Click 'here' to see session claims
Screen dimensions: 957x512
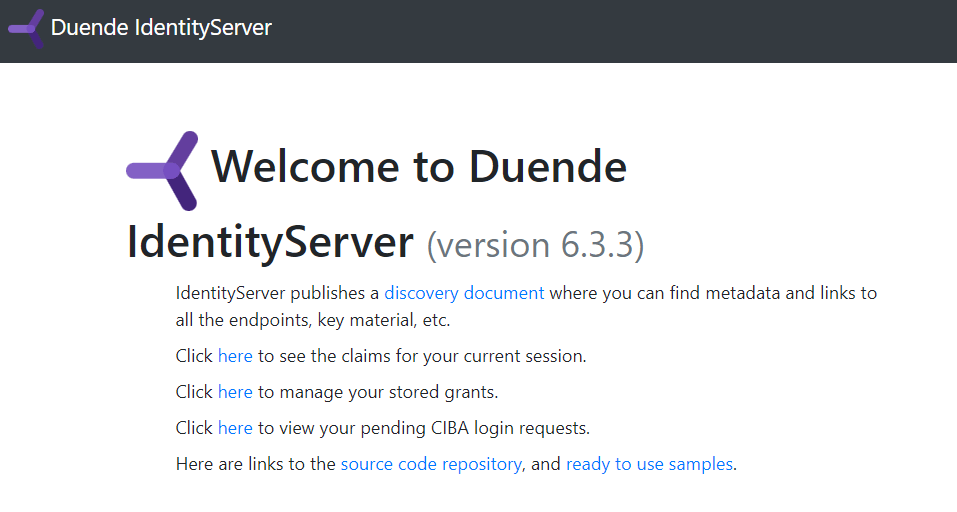point(235,356)
